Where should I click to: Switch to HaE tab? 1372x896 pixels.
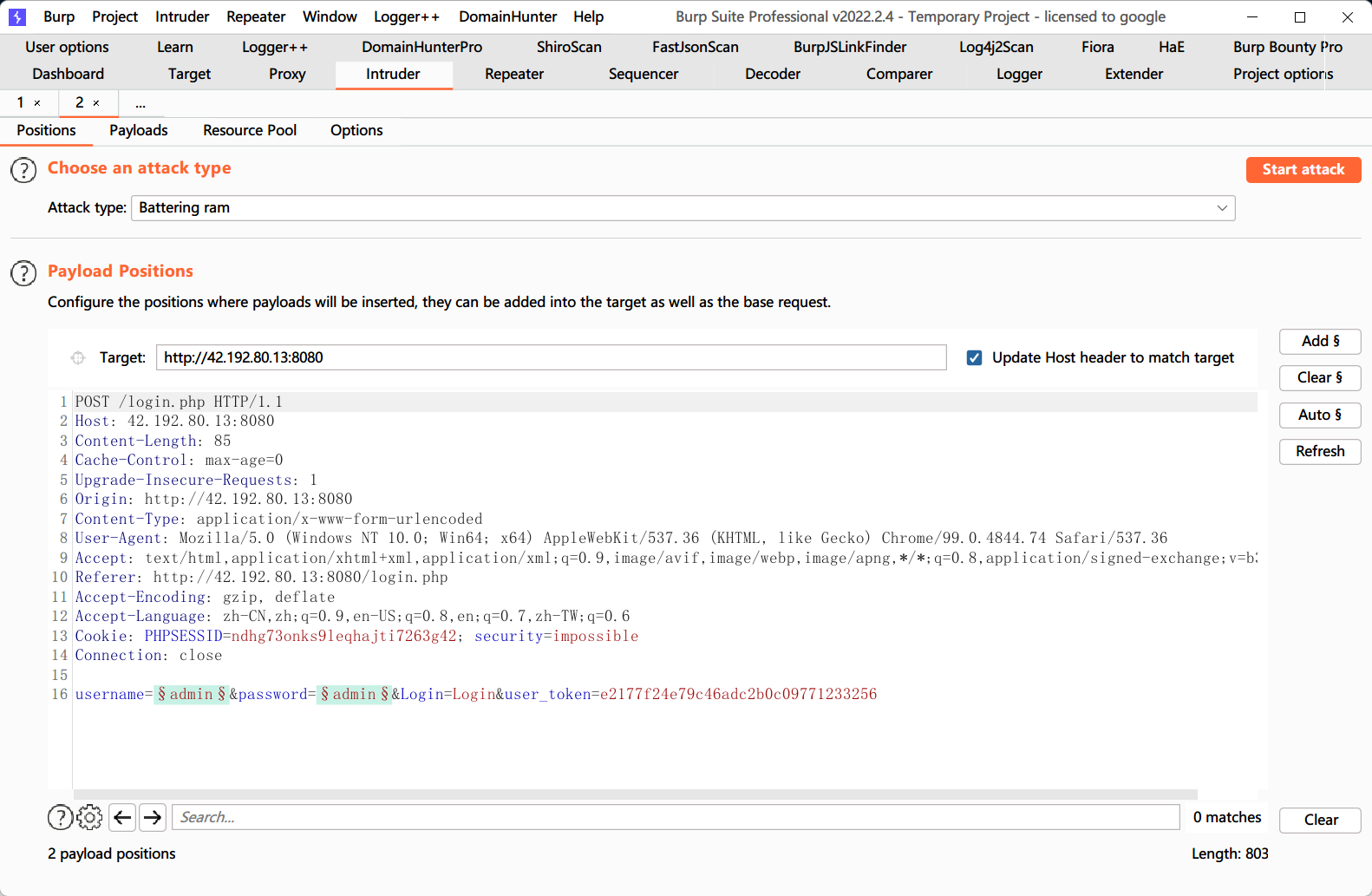pyautogui.click(x=1172, y=47)
